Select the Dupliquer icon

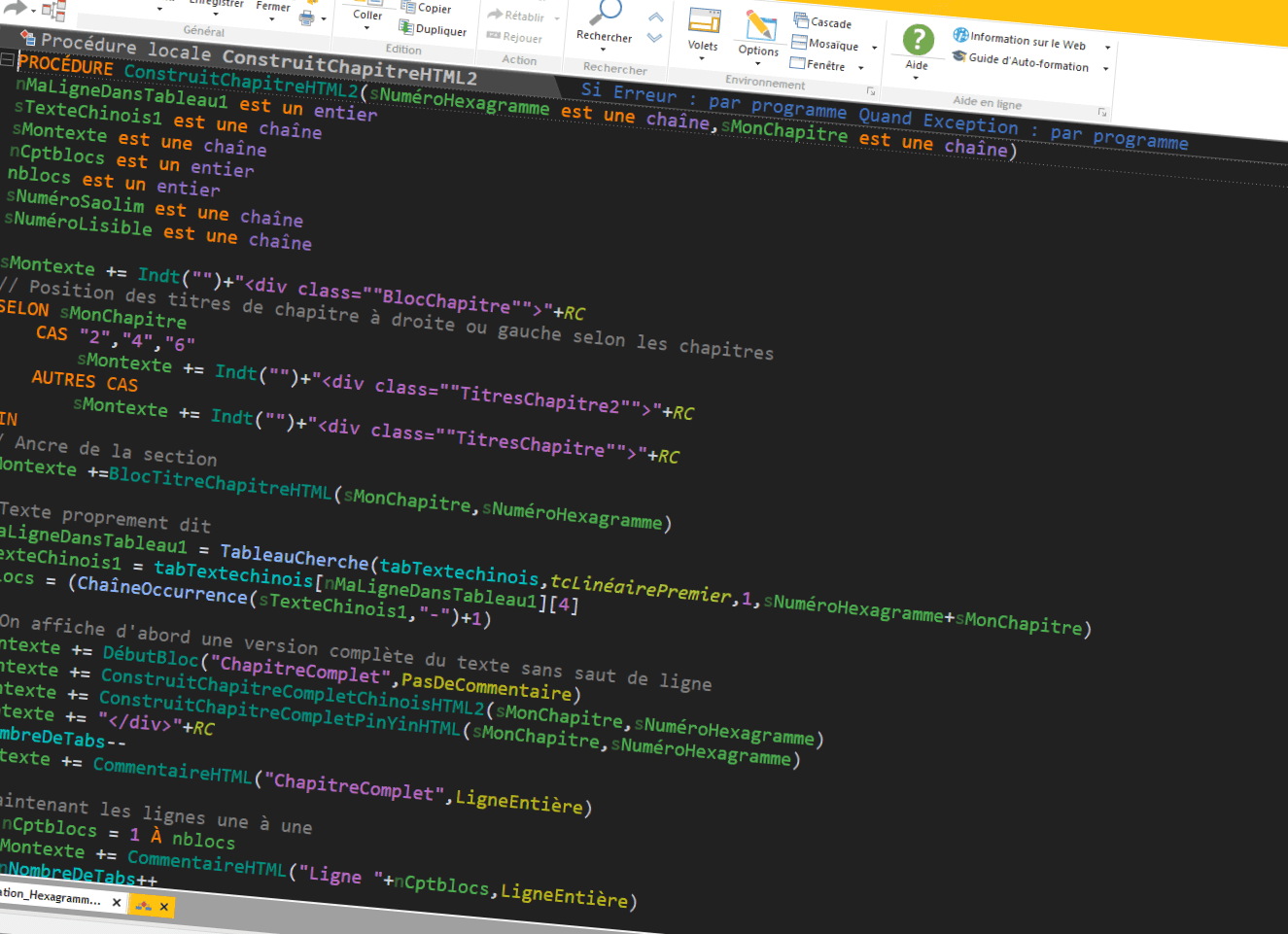406,27
